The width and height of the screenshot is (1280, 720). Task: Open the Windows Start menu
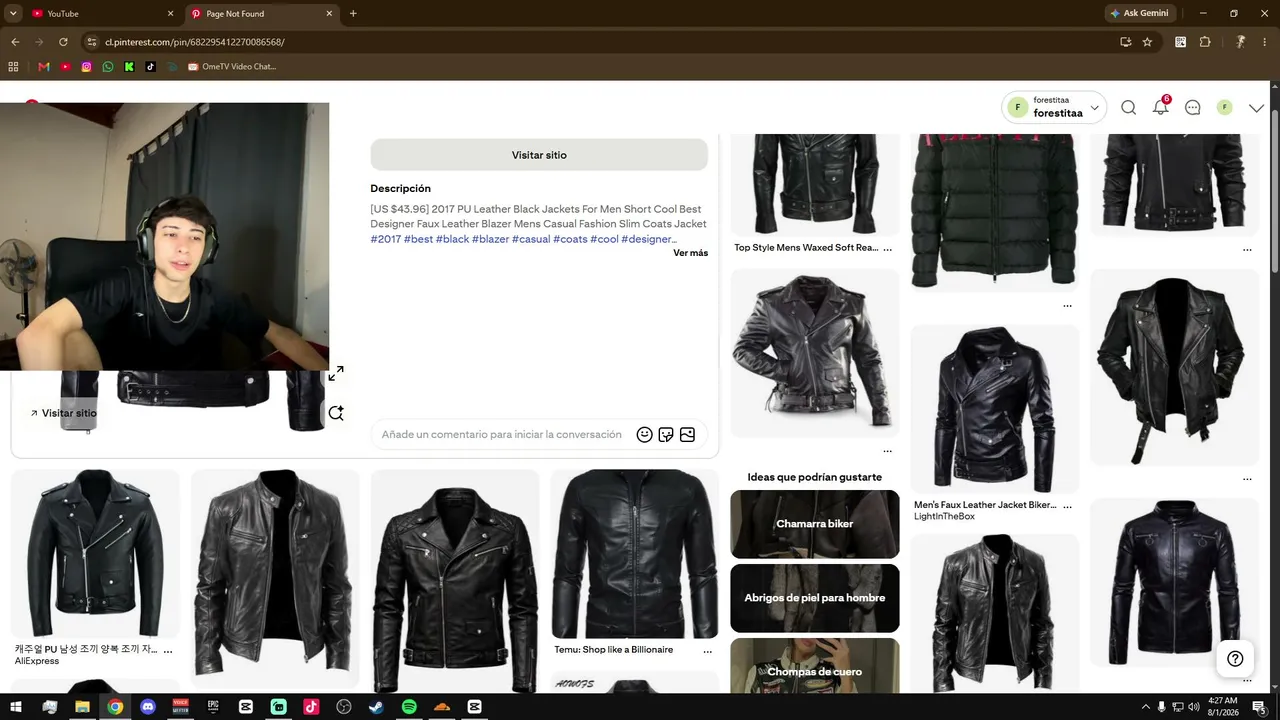16,707
